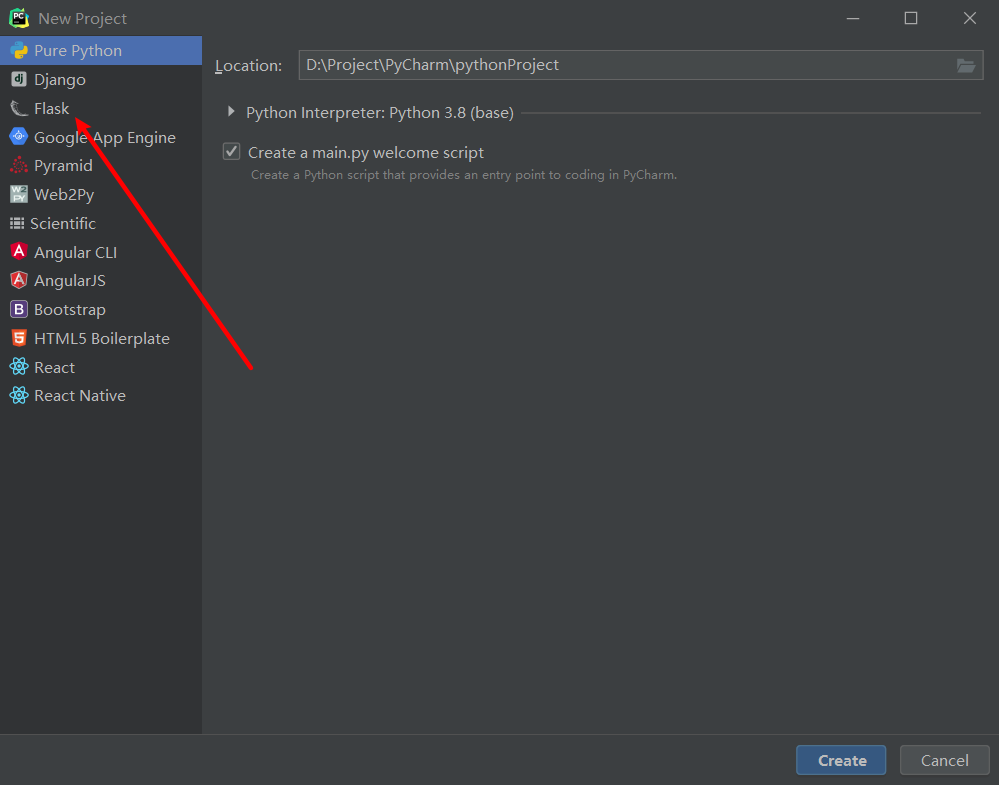Click the React Native atom icon
Screen dimensions: 999x785
coord(19,396)
